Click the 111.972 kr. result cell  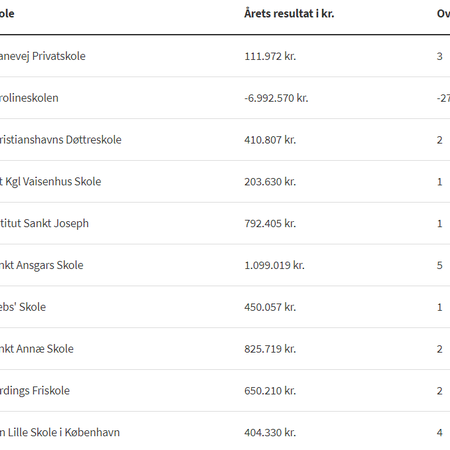click(270, 56)
